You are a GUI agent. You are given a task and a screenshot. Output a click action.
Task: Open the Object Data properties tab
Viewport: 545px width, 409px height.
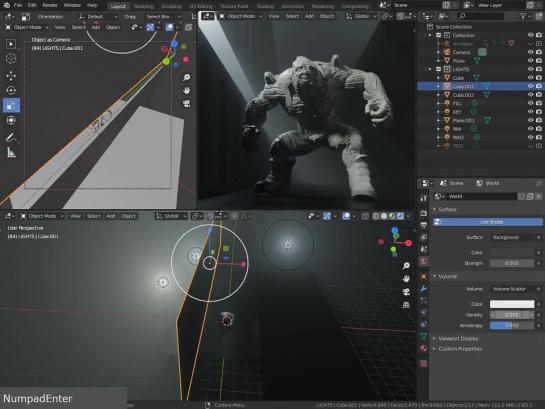pos(423,336)
